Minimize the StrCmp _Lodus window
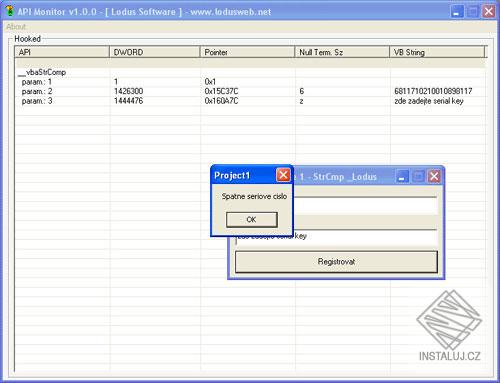Image resolution: width=500 pixels, height=383 pixels. click(403, 177)
